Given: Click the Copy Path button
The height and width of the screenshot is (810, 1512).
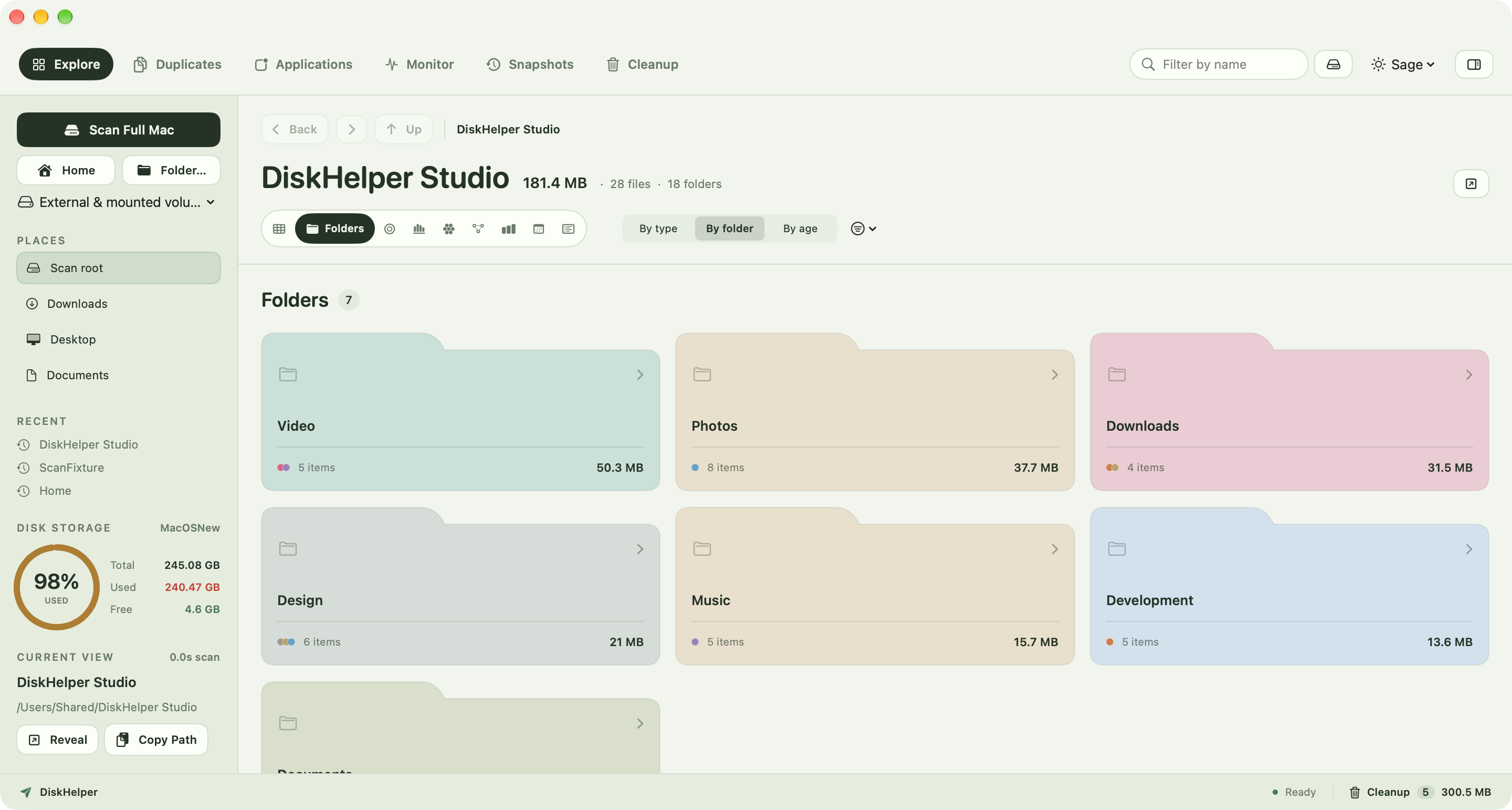Looking at the screenshot, I should click(156, 740).
